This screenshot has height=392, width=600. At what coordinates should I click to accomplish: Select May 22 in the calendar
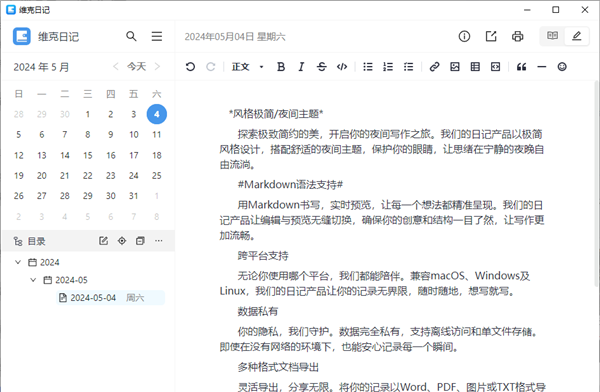pos(88,176)
